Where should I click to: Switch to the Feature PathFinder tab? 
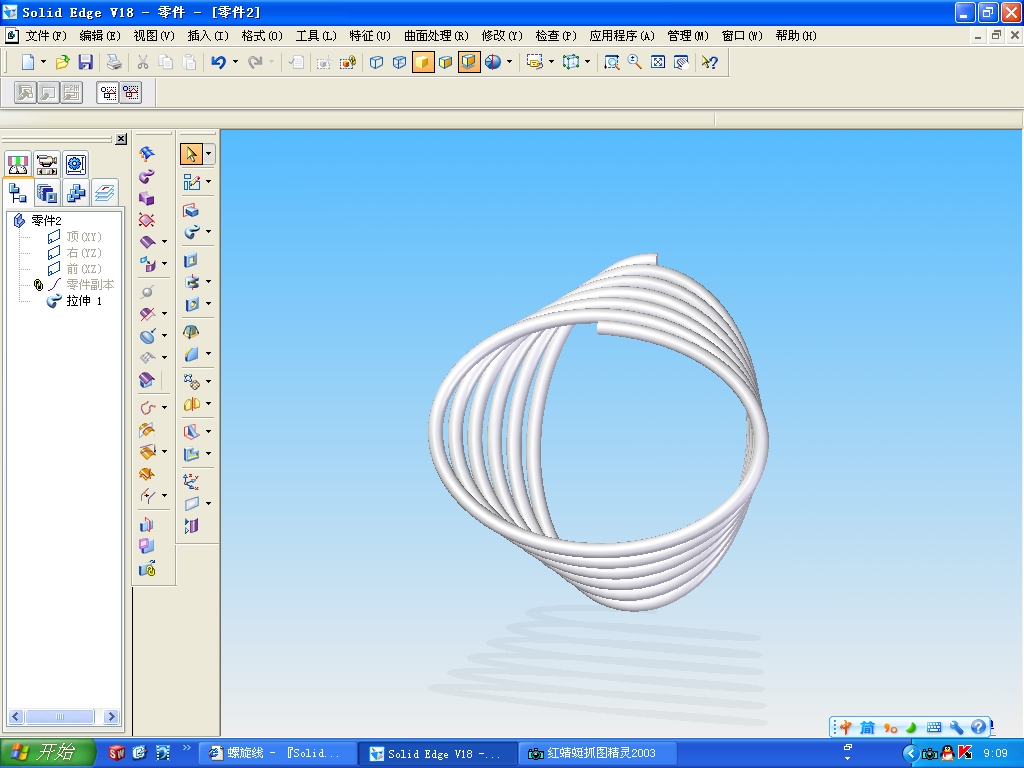[x=18, y=193]
